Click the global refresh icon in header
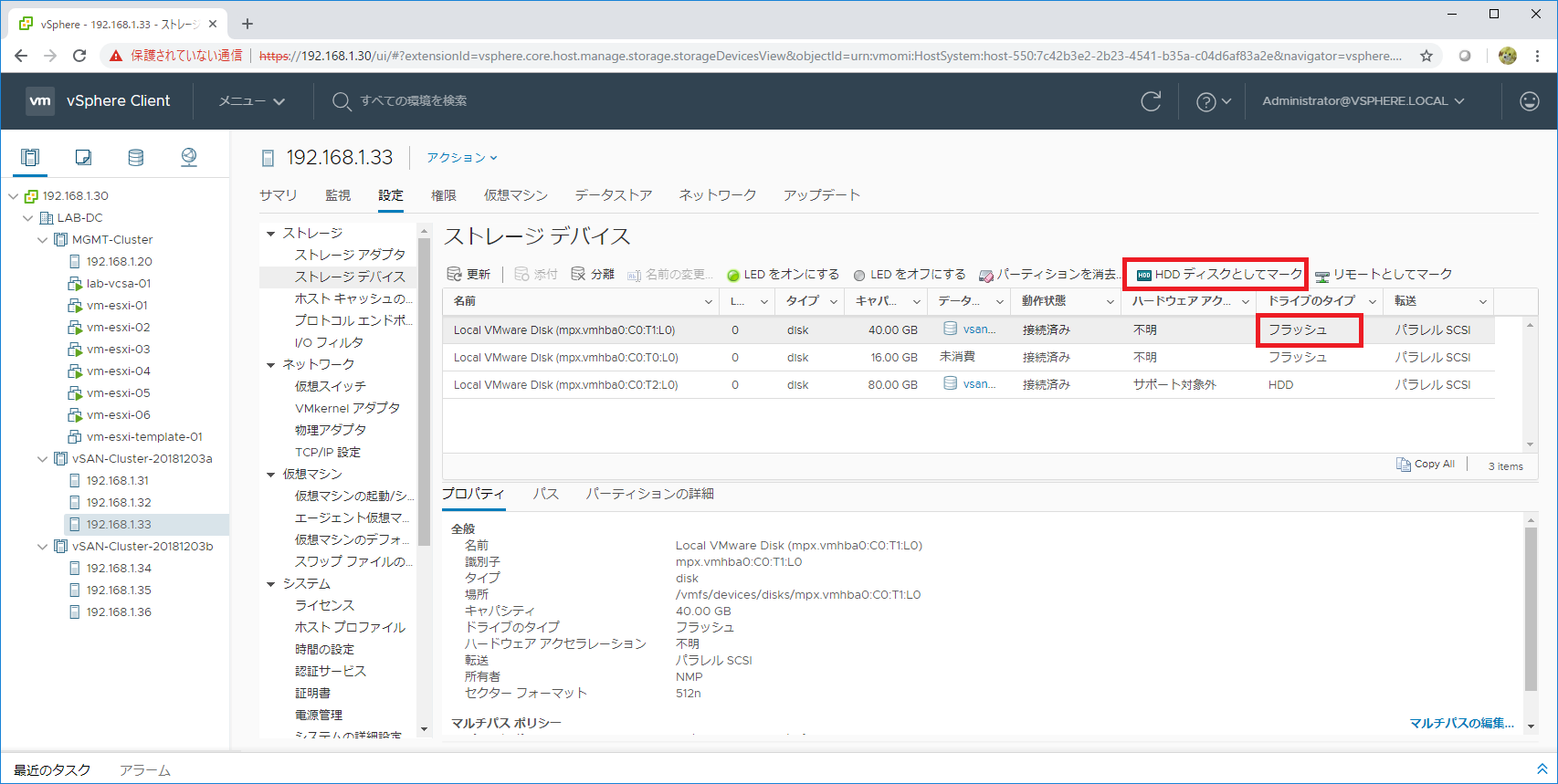The image size is (1558, 784). 1151,101
